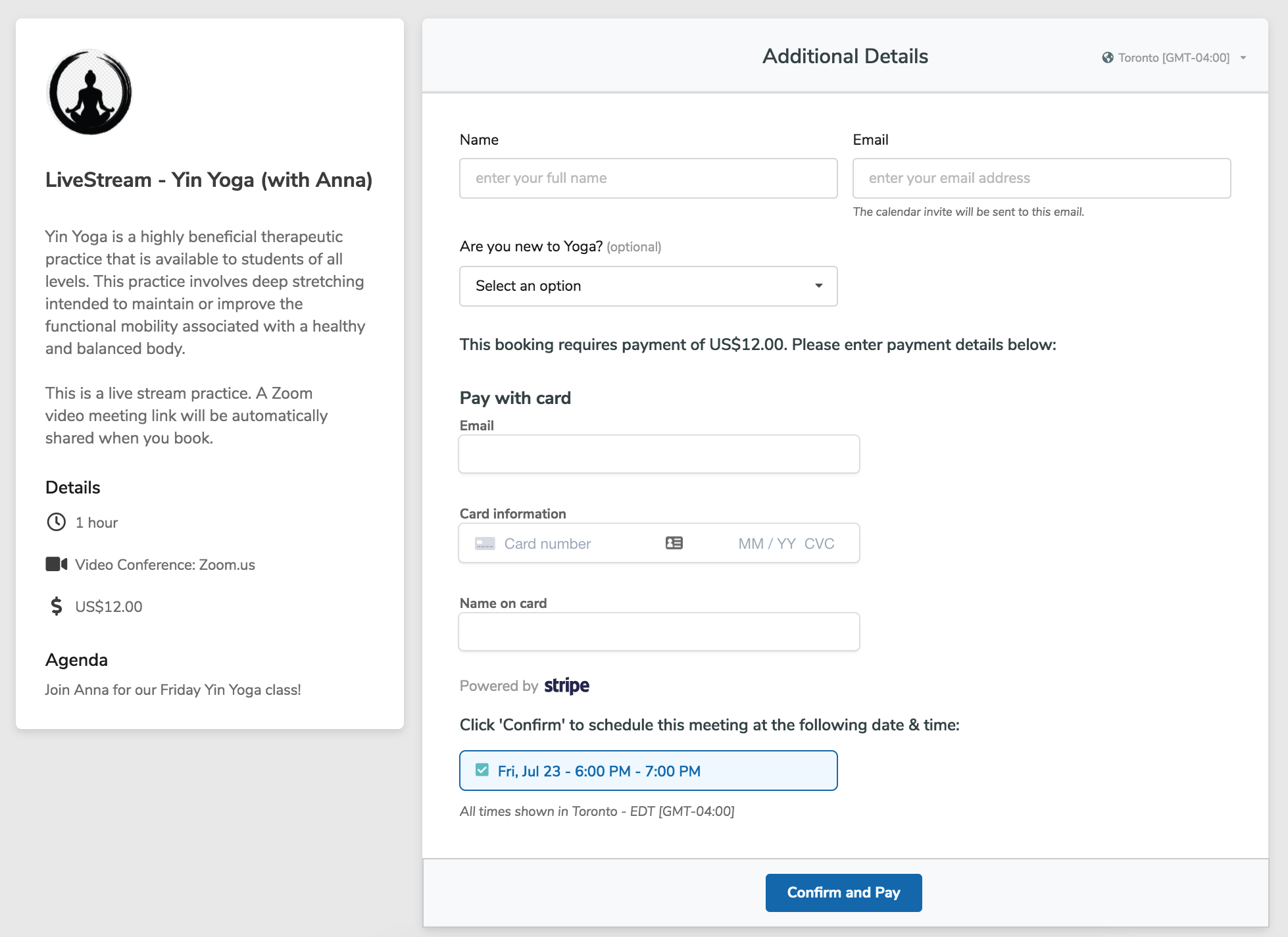Click the video camera conference icon
Screen dimensions: 1288x937
point(57,564)
